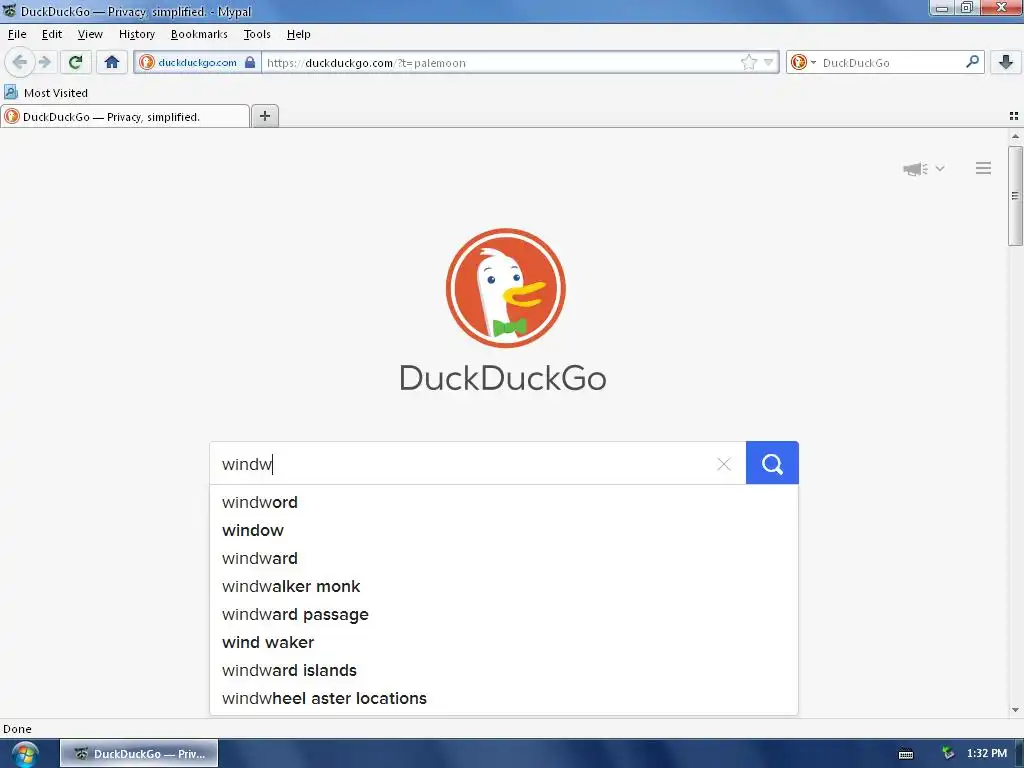Bookmark this page with the star icon

(x=748, y=63)
